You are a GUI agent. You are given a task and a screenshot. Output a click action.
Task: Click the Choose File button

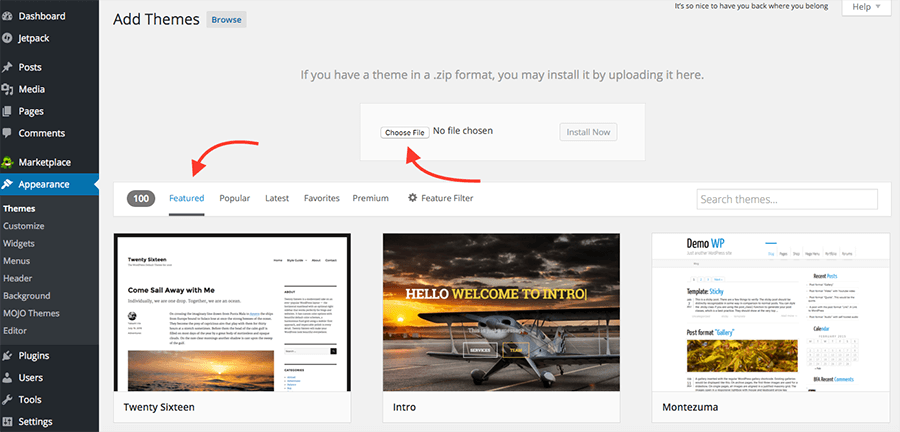[405, 133]
